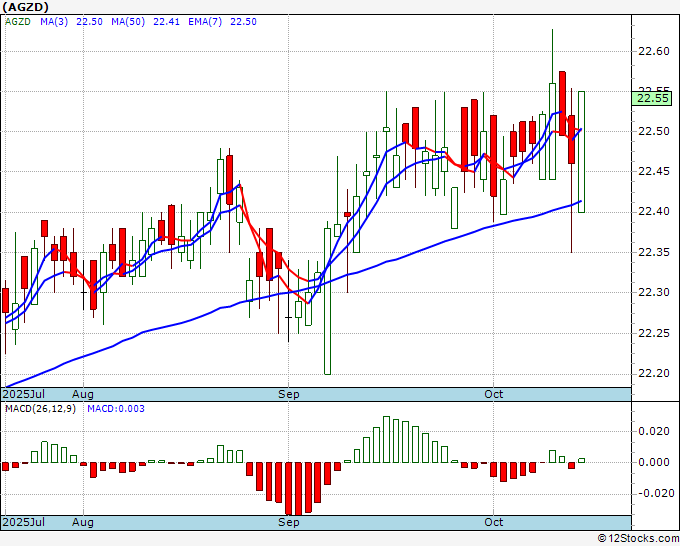
Task: Click the (AGZD) chart title
Action: (26, 7)
